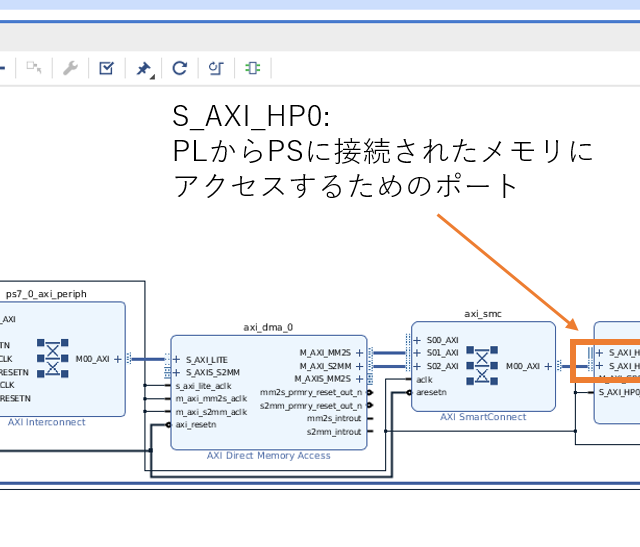
Task: Click the green Add IP block icon
Action: tap(252, 68)
